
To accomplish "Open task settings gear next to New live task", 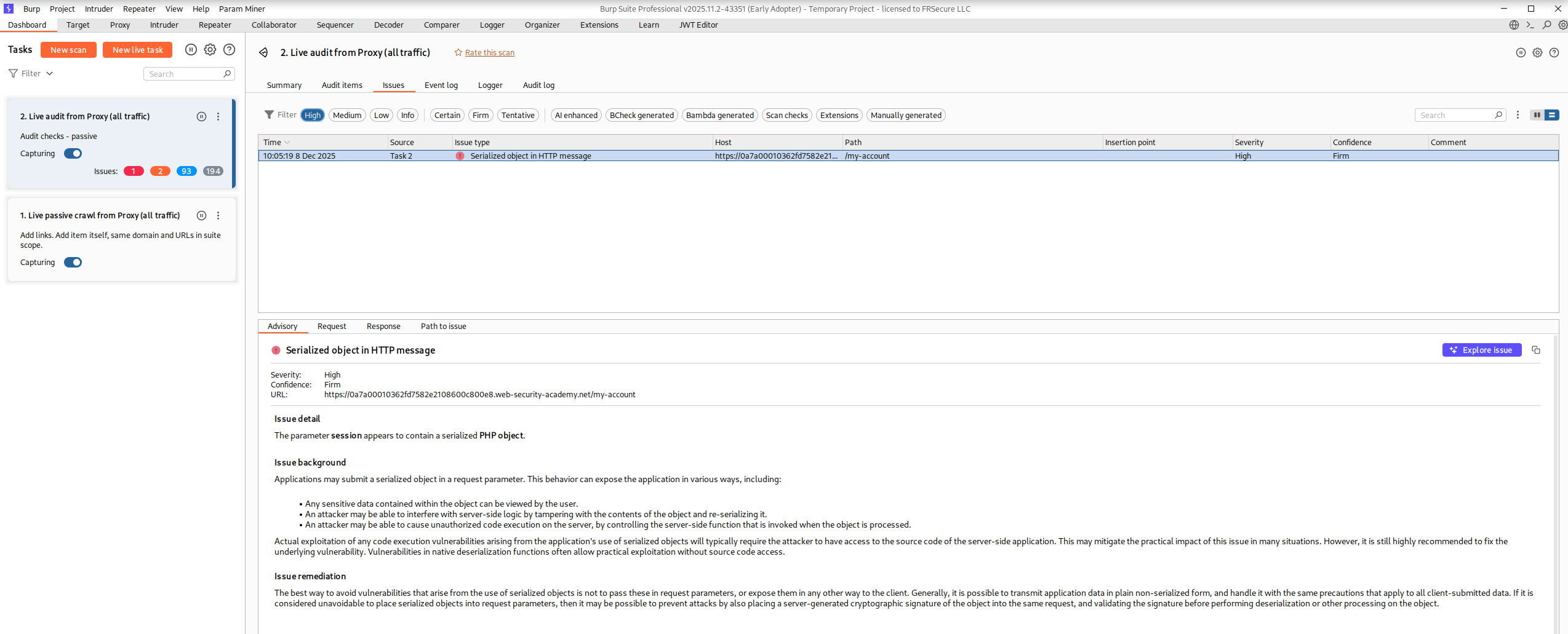I will tap(210, 50).
